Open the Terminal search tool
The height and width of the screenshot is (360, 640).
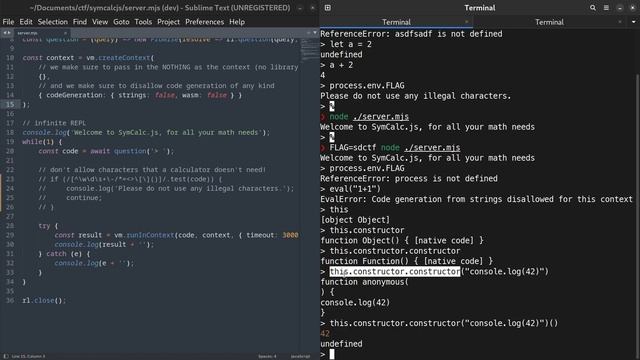[593, 8]
